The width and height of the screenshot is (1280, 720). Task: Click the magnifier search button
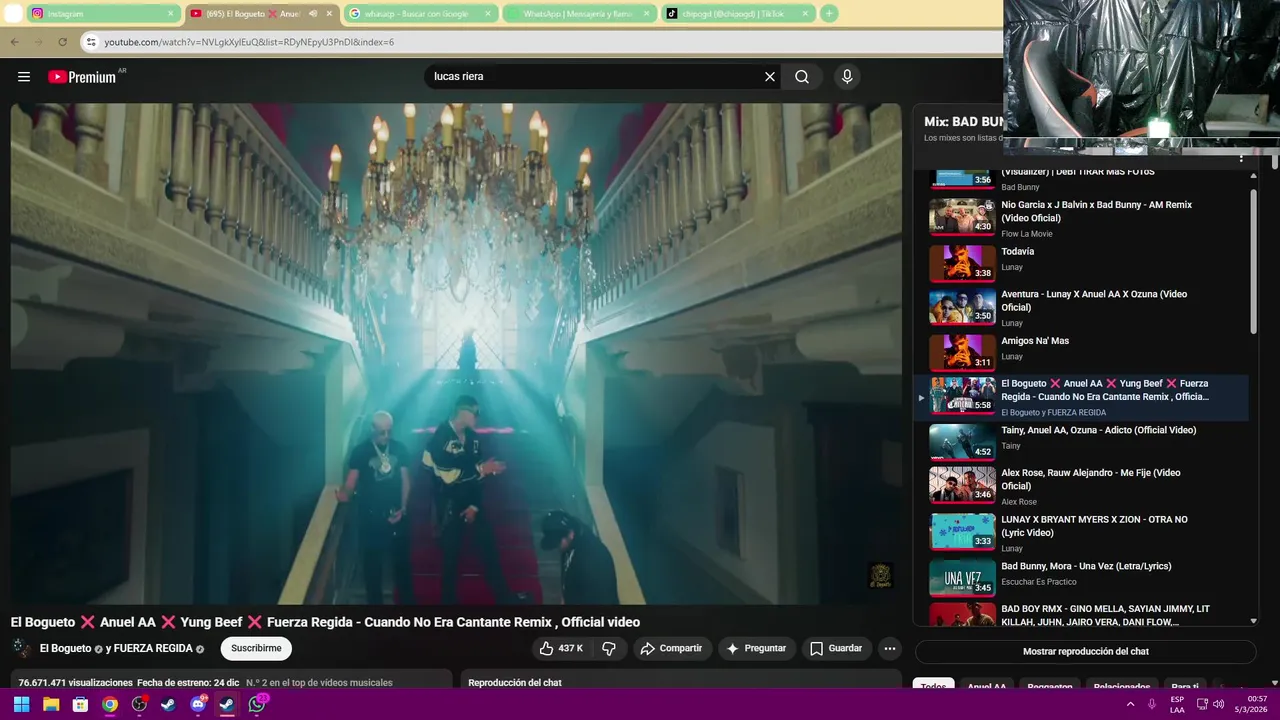pos(802,77)
